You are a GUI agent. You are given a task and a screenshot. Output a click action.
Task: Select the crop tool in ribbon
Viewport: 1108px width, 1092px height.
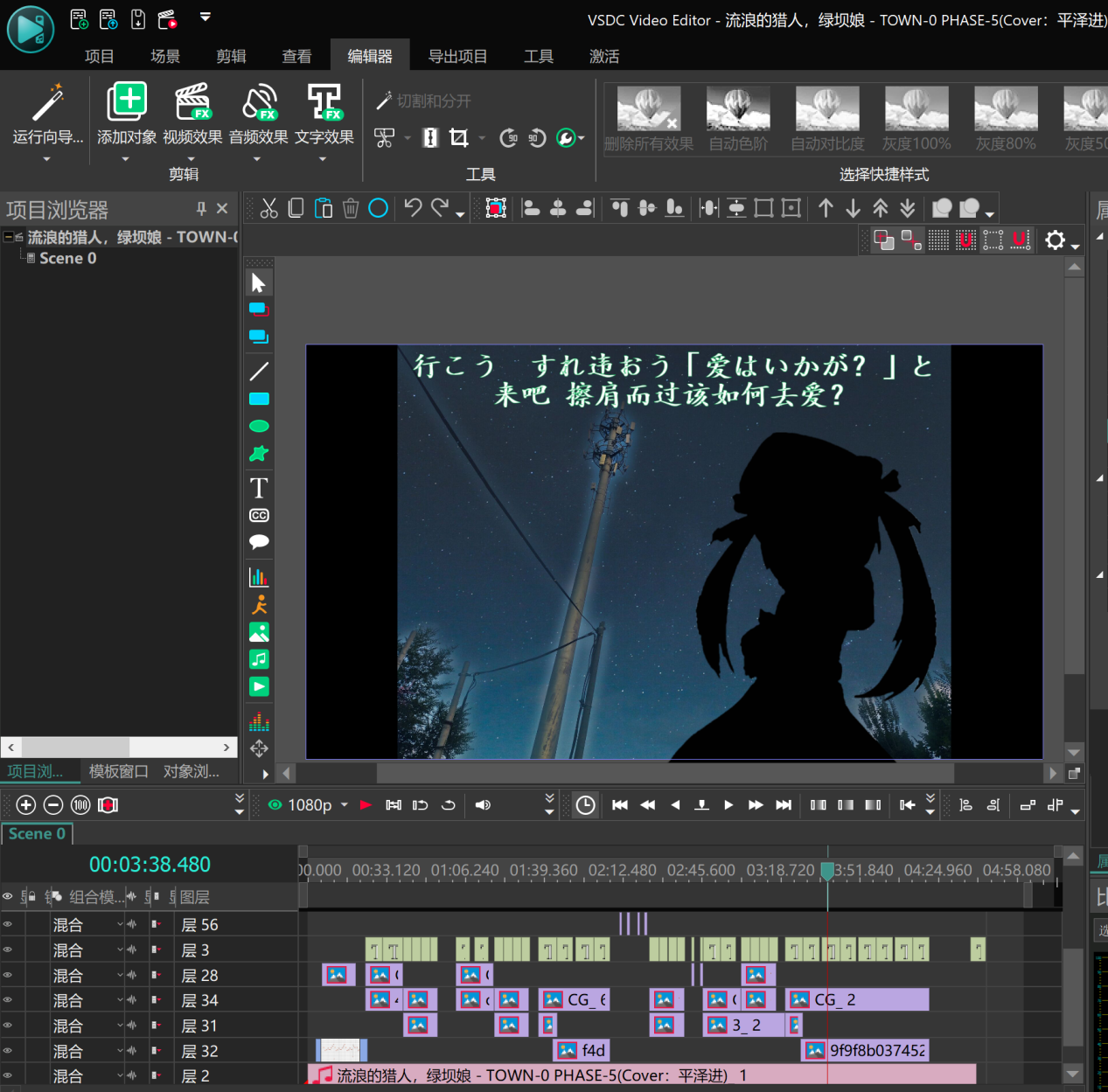tap(458, 137)
